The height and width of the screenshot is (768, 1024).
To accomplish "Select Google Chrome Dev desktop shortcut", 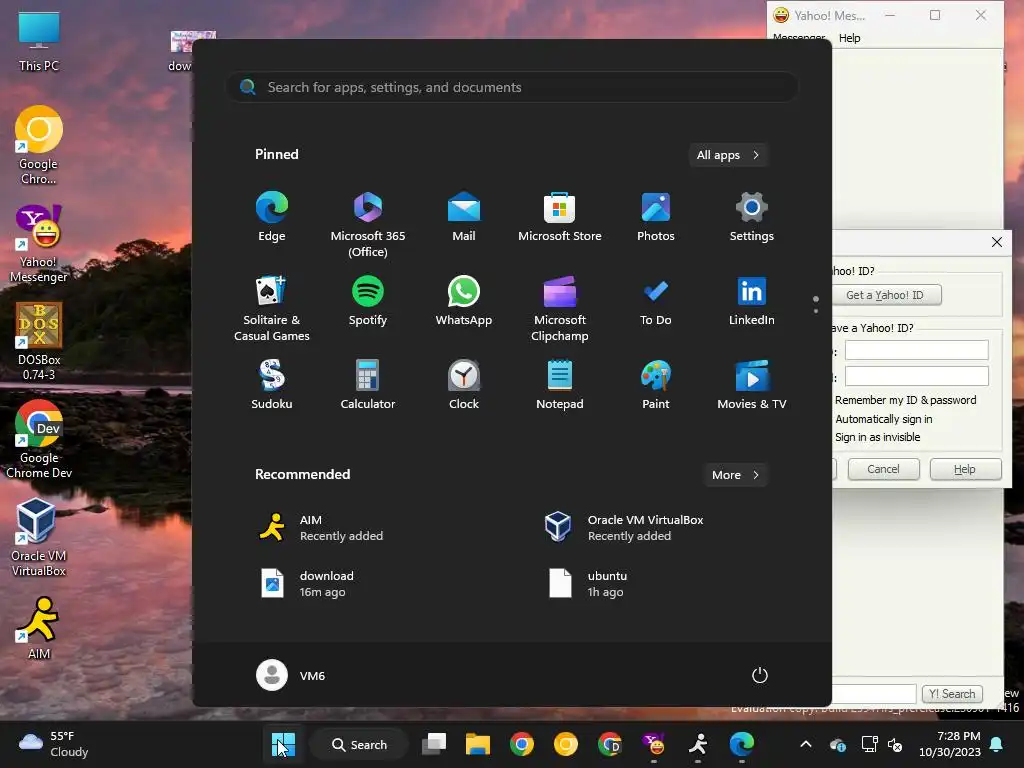I will (x=39, y=440).
